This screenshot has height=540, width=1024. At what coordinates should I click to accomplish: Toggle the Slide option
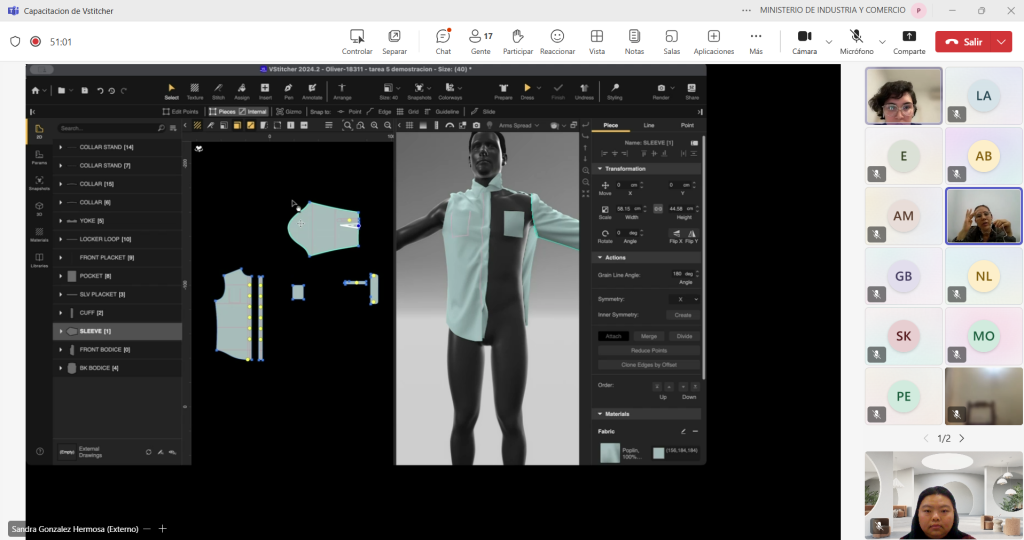[x=483, y=112]
